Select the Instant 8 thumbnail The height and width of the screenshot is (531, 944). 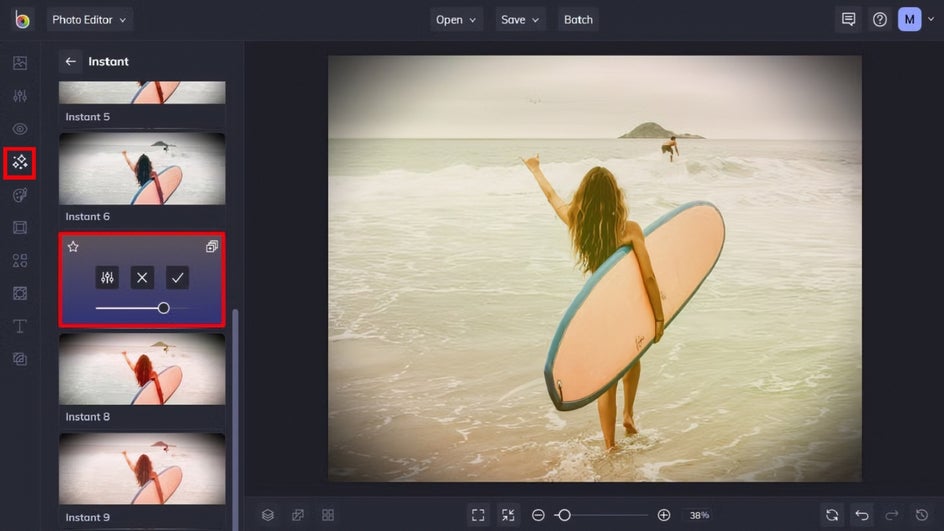click(142, 369)
